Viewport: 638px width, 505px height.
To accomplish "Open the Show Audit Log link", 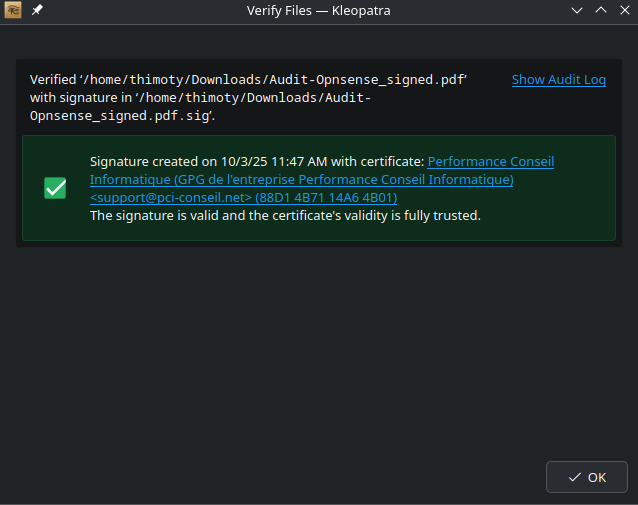I will (558, 80).
